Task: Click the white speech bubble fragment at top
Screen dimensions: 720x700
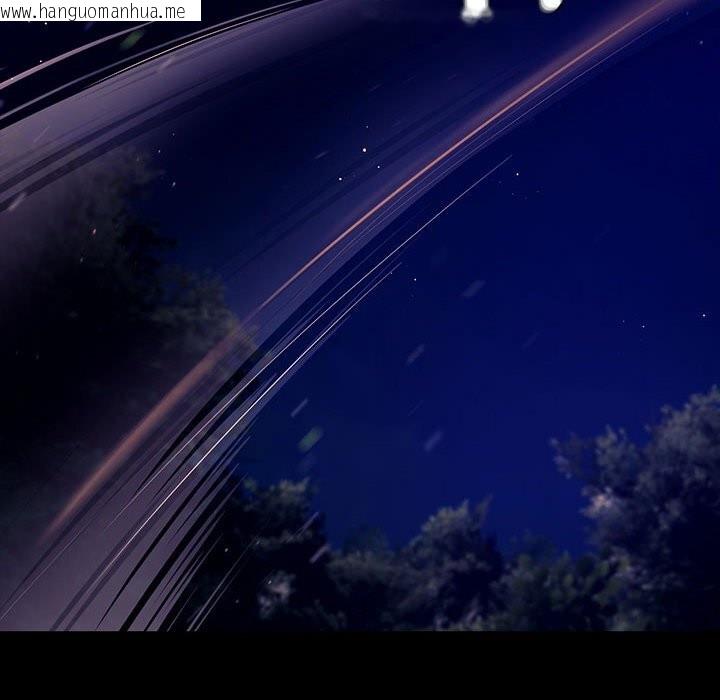Action: [x=476, y=9]
